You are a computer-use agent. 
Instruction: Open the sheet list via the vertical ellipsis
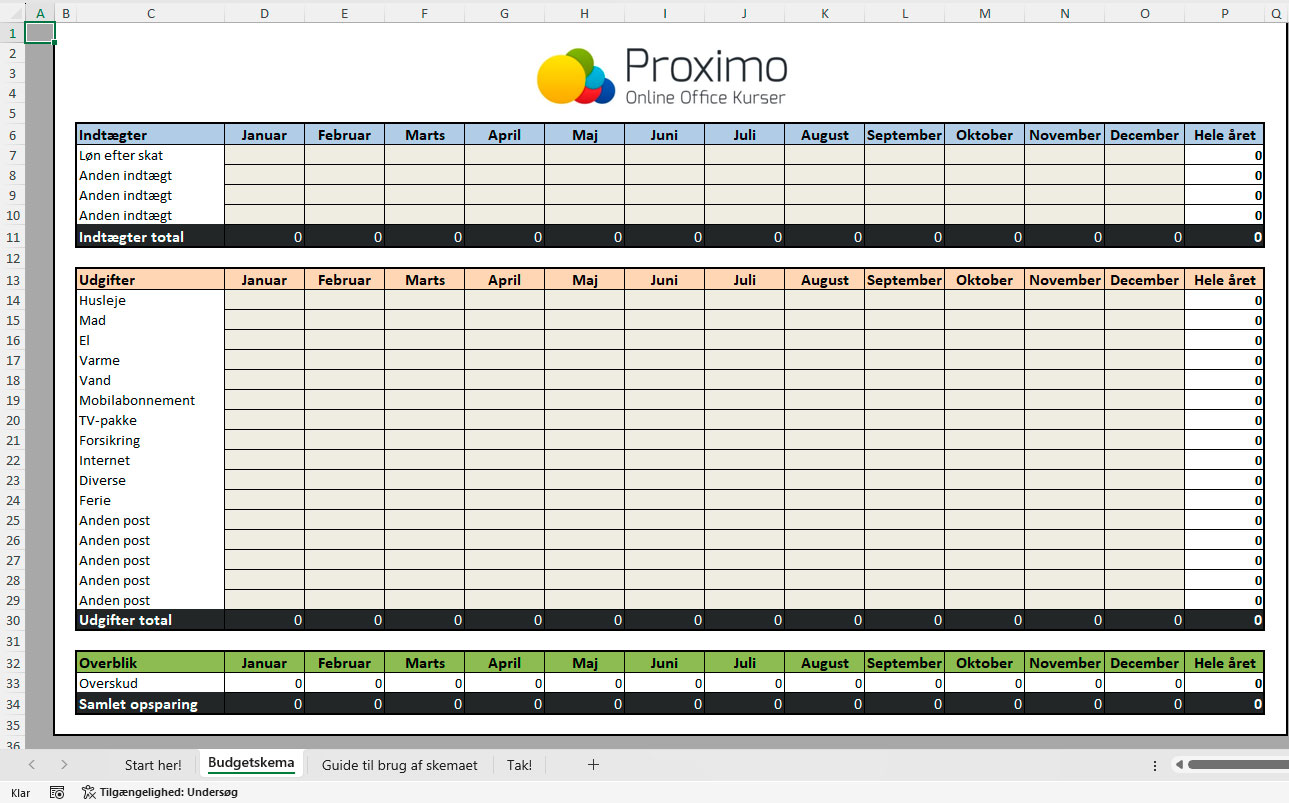1155,764
